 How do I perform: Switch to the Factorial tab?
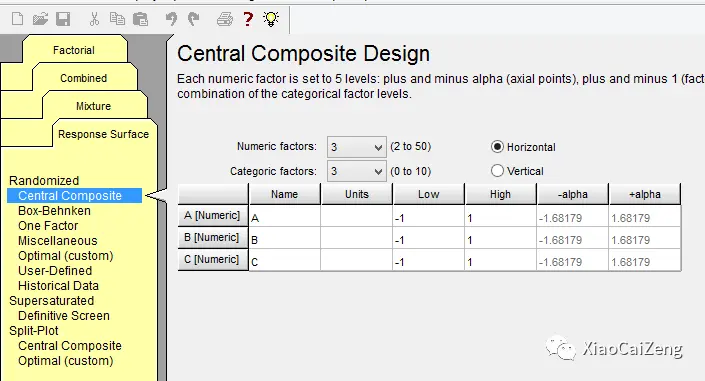(74, 50)
